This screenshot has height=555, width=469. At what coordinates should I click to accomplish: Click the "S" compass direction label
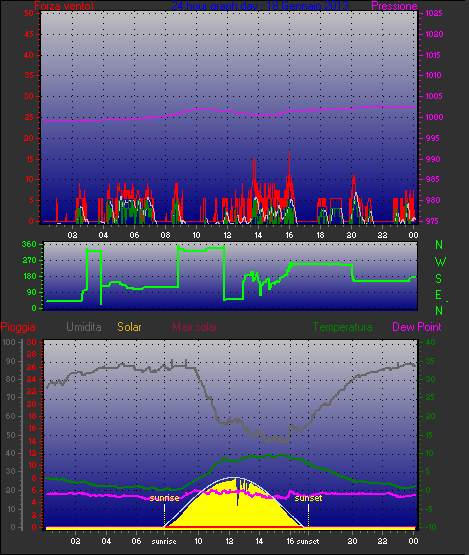pos(439,279)
